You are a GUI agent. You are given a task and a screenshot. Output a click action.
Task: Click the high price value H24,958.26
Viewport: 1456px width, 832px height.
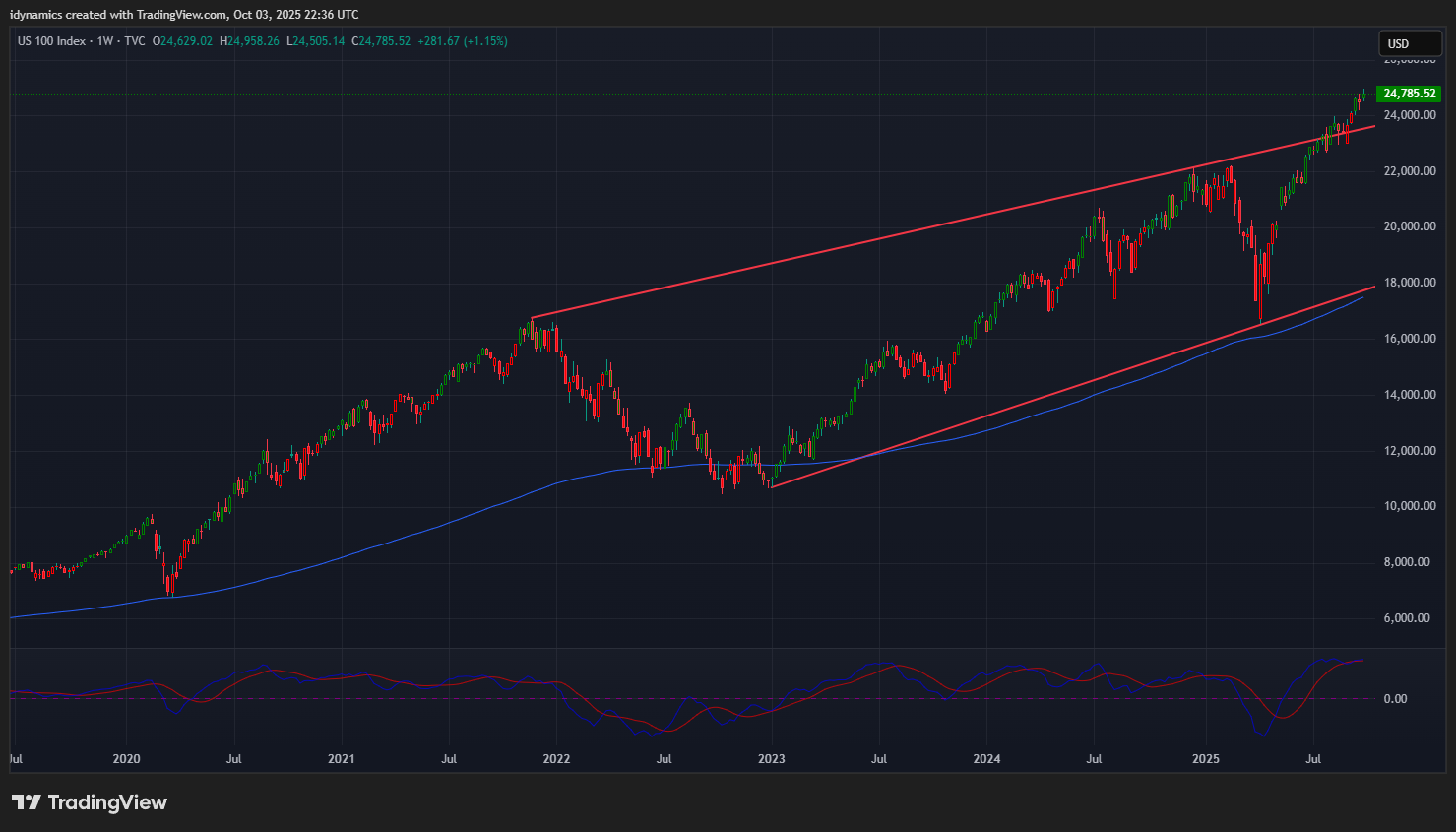(x=249, y=41)
